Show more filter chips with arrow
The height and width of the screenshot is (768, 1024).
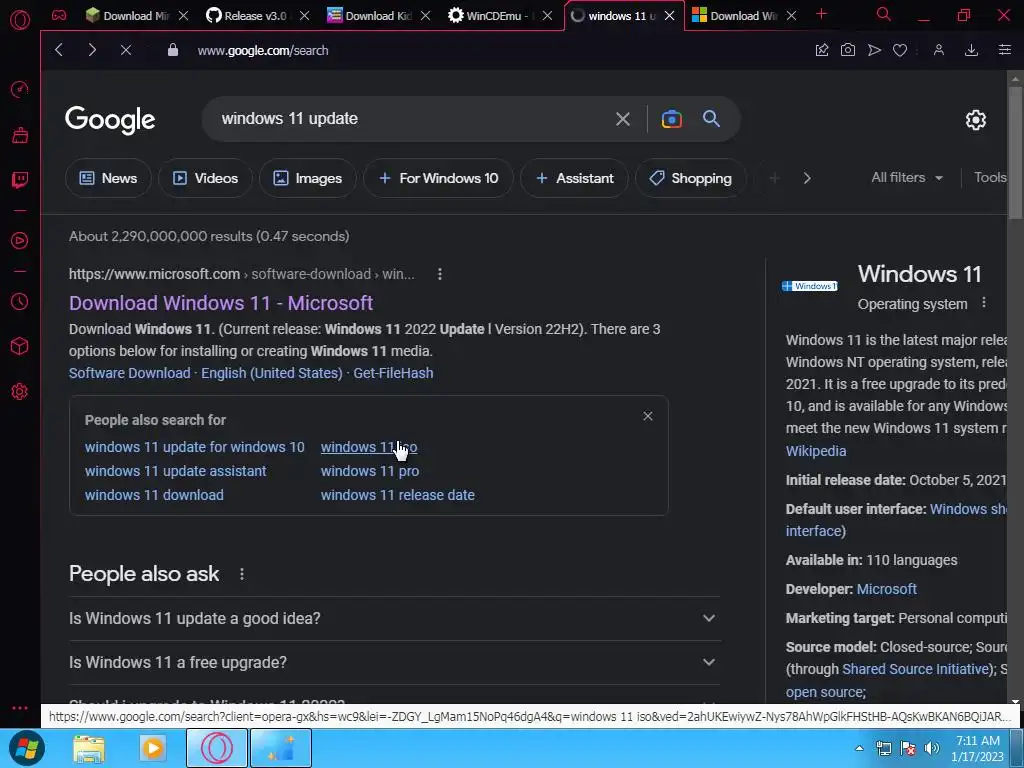click(807, 178)
